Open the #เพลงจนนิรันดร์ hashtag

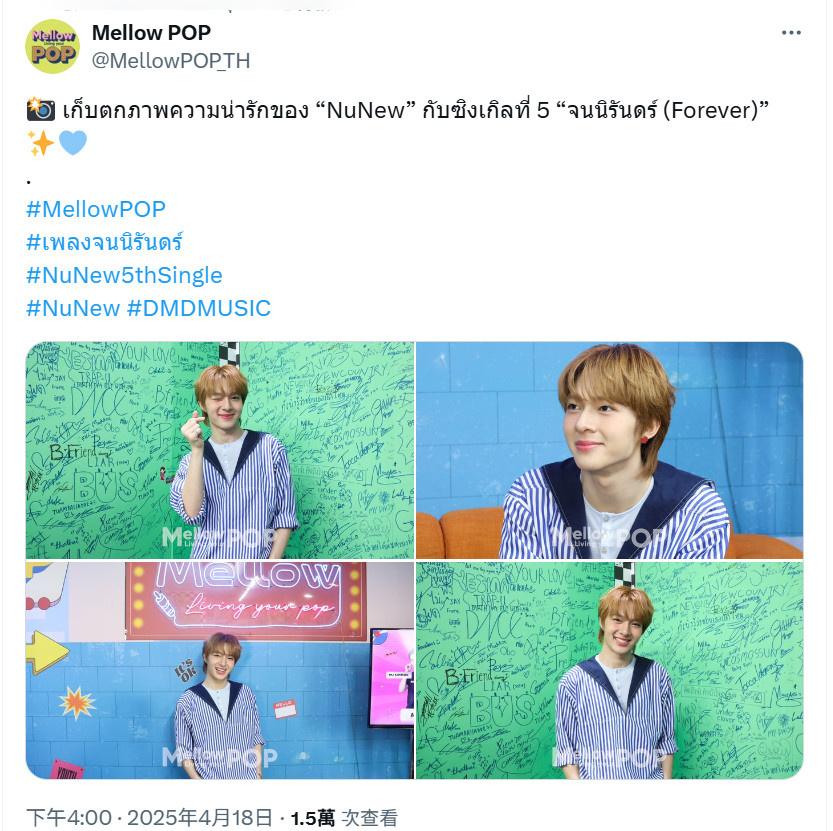[x=105, y=242]
